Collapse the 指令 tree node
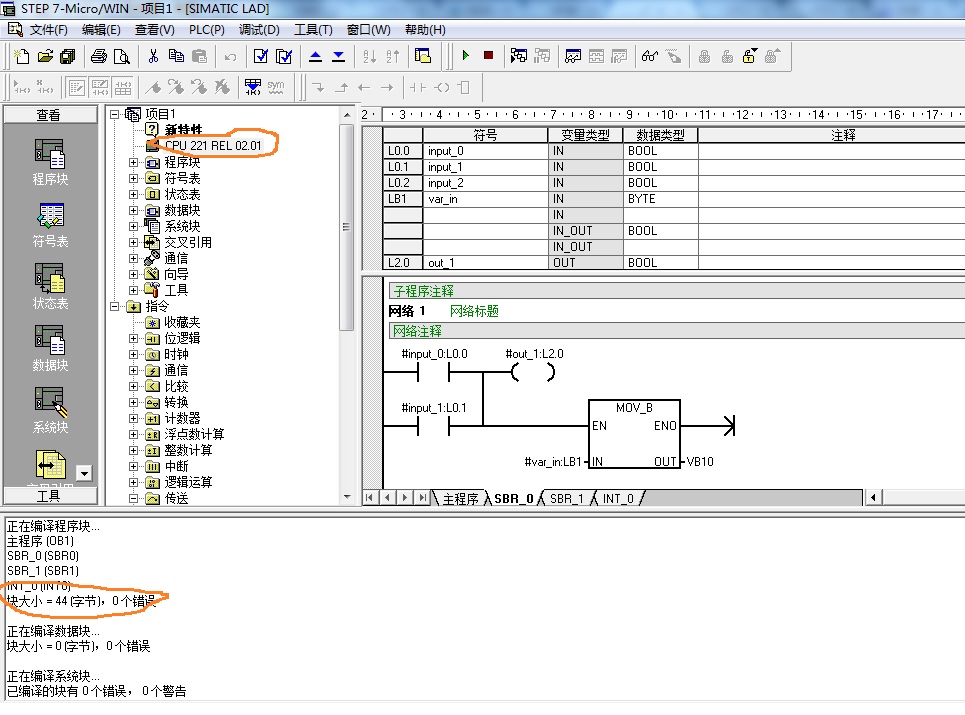The height and width of the screenshot is (715, 965). tap(114, 306)
